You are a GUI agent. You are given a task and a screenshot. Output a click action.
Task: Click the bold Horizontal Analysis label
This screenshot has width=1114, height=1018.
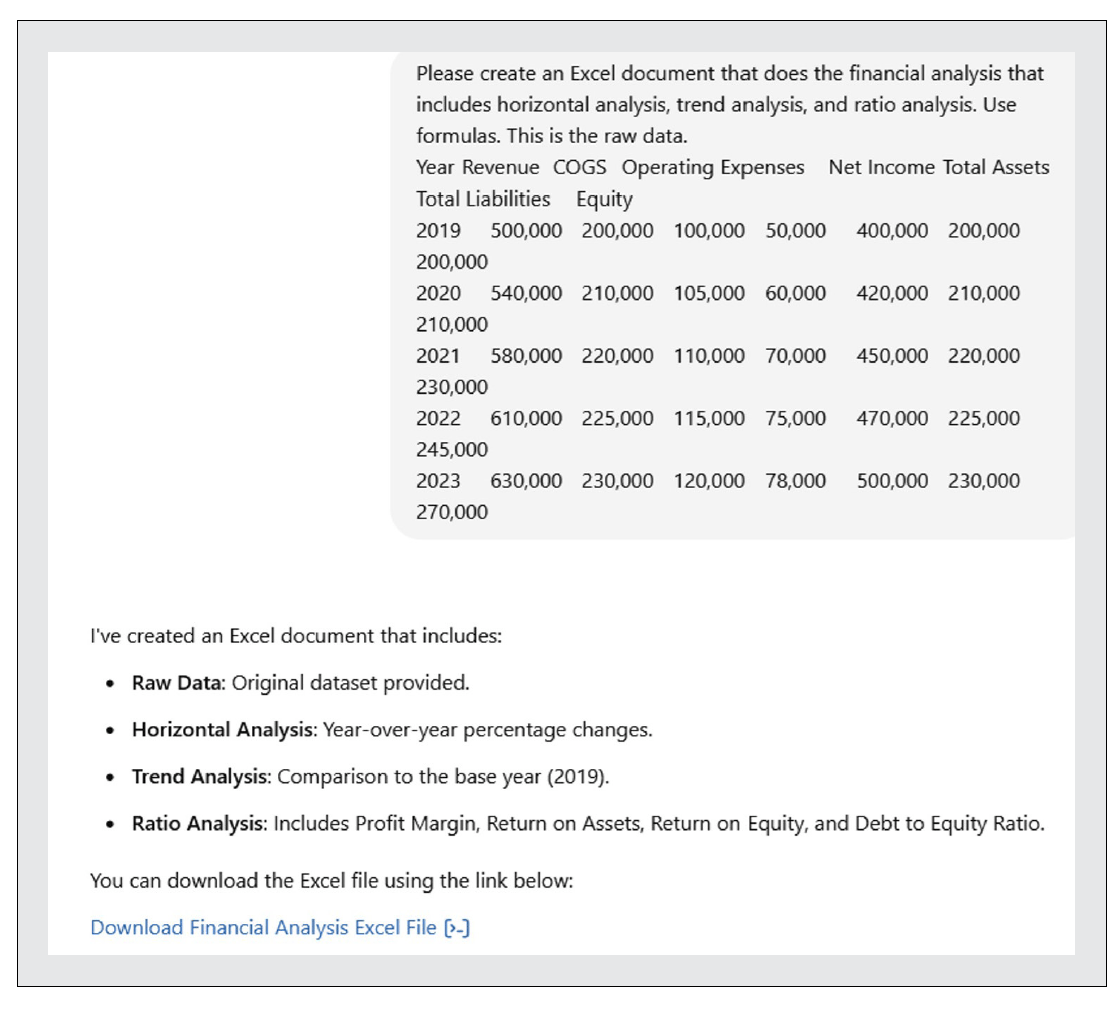(x=222, y=730)
